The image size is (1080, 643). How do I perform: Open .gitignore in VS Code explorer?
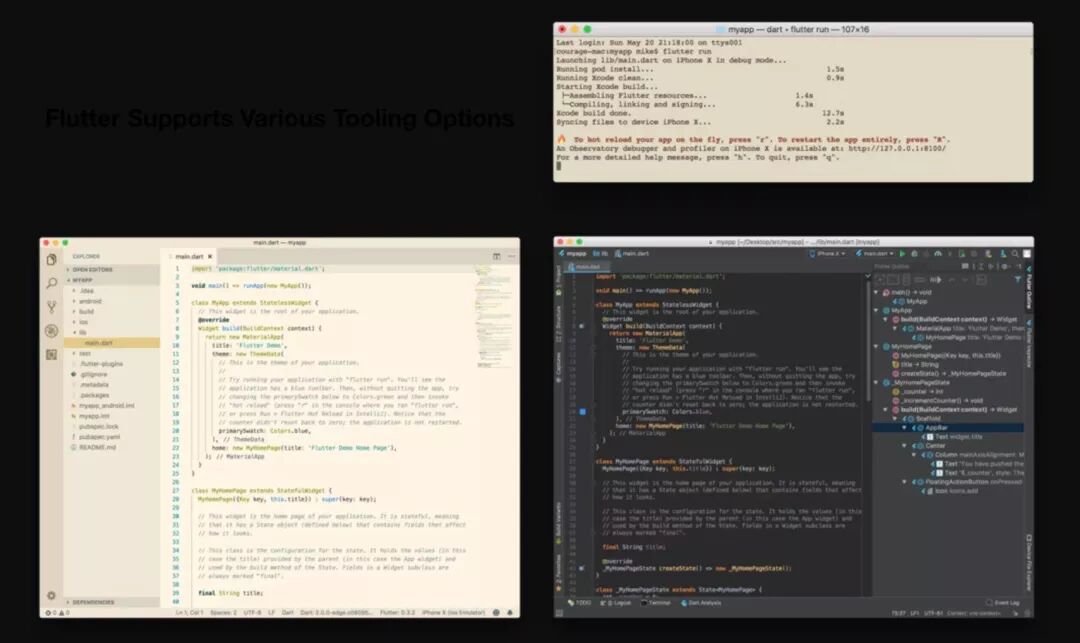click(x=93, y=374)
